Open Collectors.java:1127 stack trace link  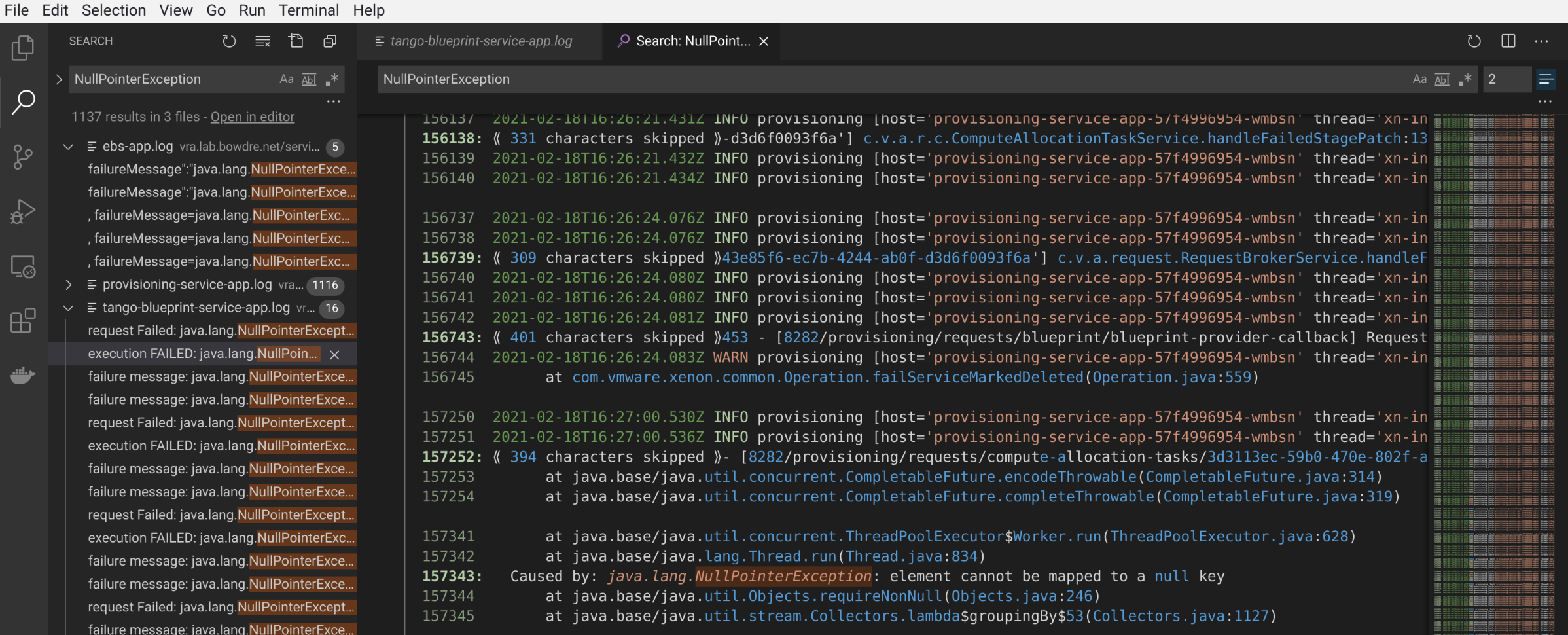pyautogui.click(x=1181, y=616)
